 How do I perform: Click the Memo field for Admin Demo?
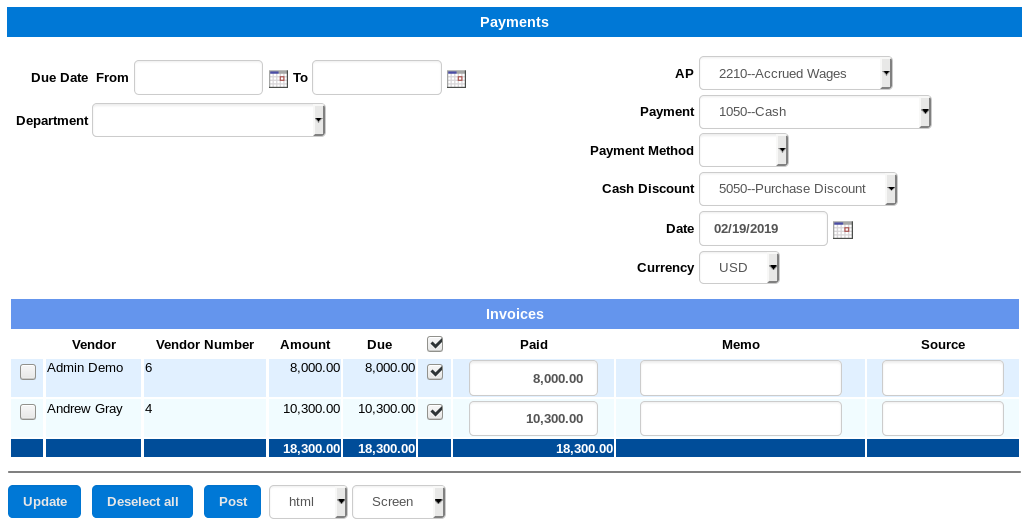click(x=741, y=378)
